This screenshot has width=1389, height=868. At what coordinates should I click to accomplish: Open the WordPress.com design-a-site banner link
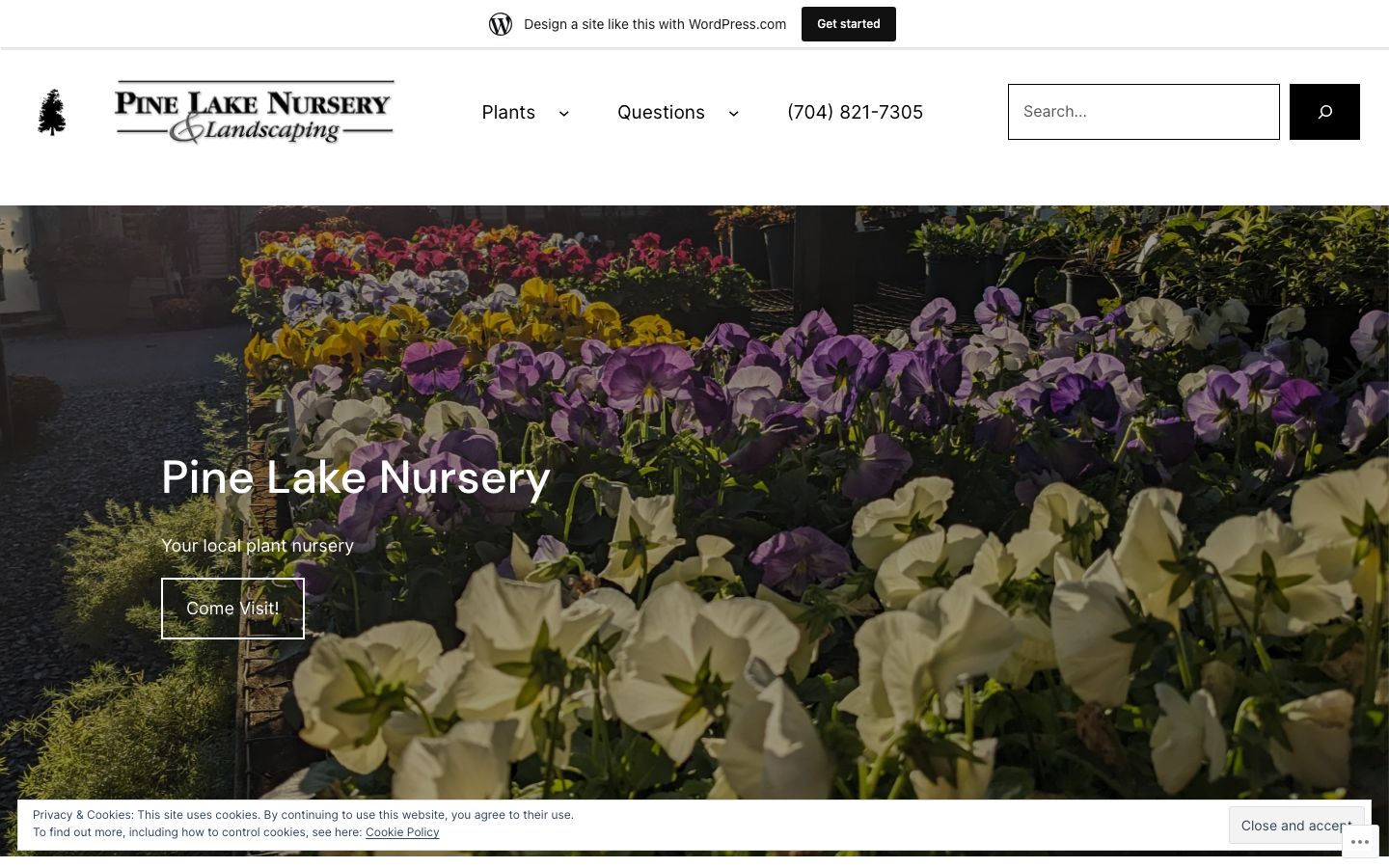655,23
